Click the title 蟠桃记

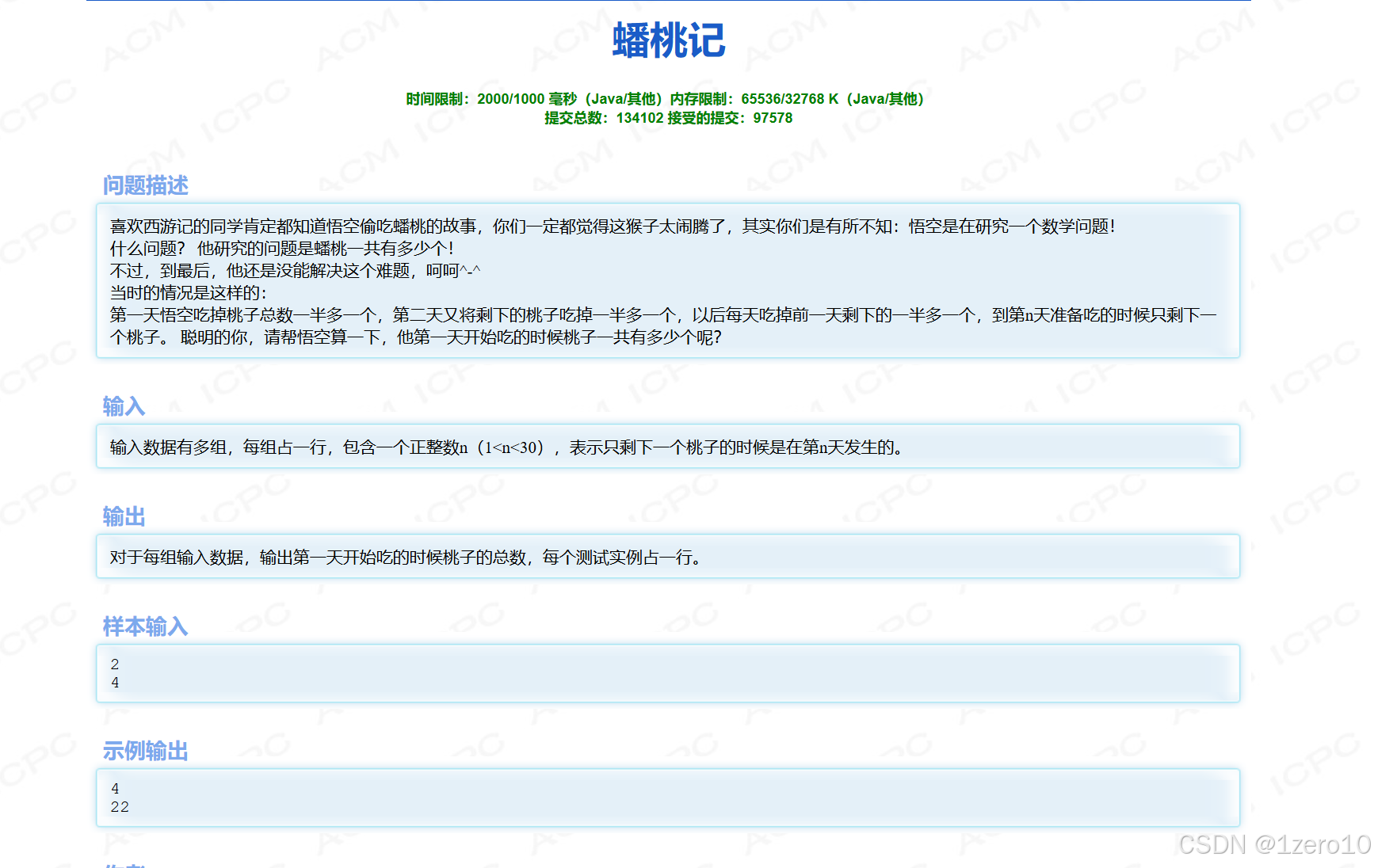coord(668,40)
